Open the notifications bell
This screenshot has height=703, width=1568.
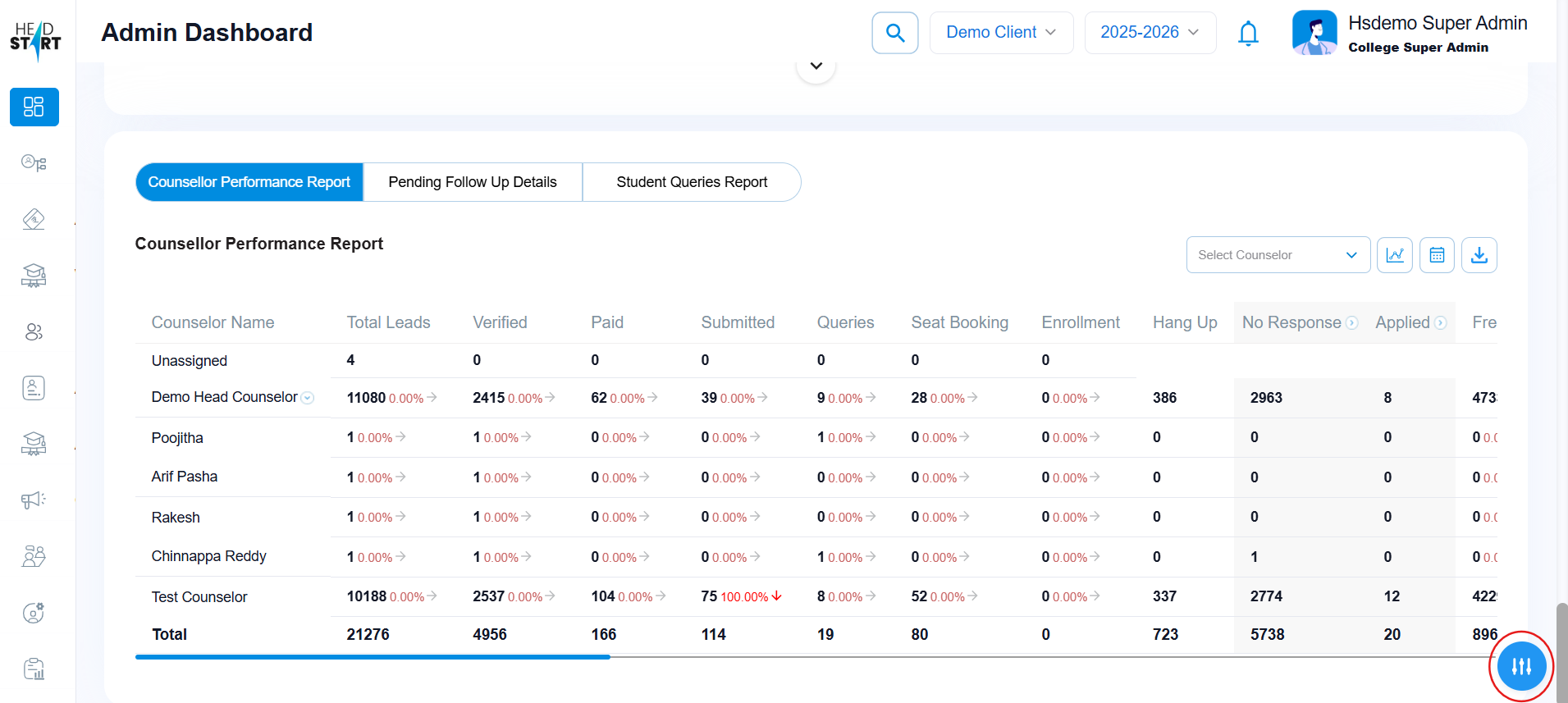click(x=1248, y=34)
